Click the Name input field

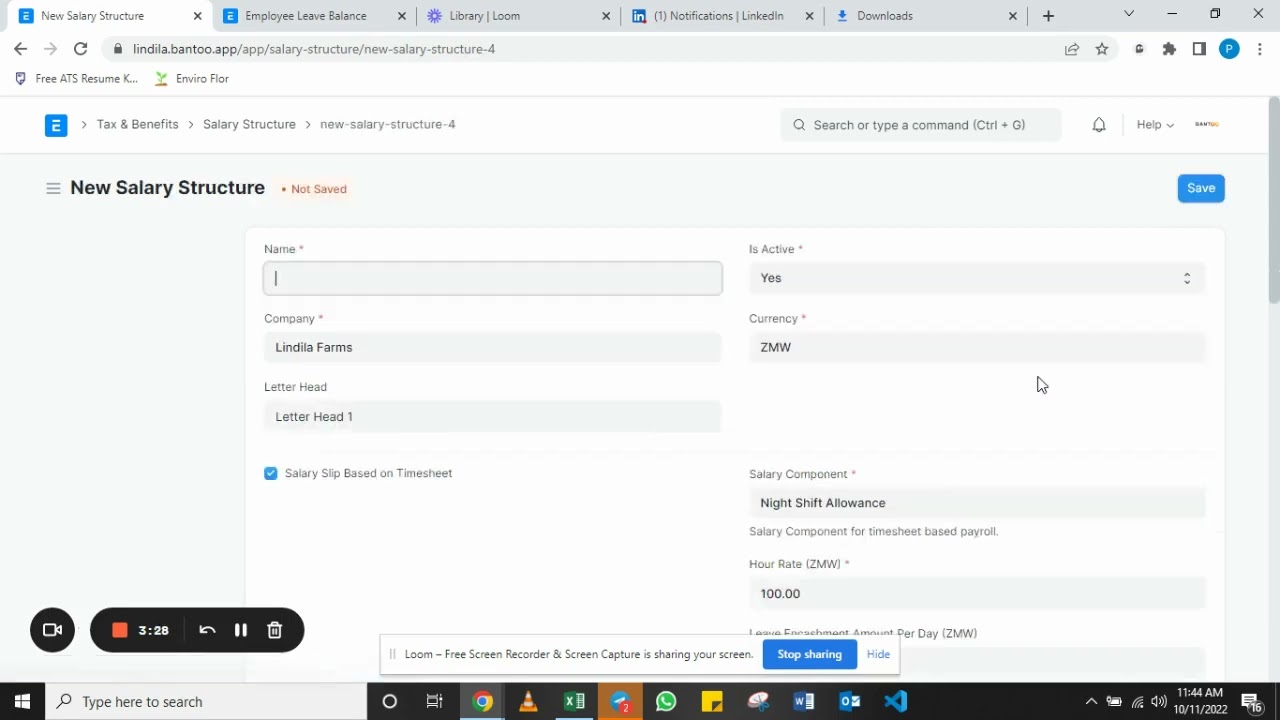493,278
